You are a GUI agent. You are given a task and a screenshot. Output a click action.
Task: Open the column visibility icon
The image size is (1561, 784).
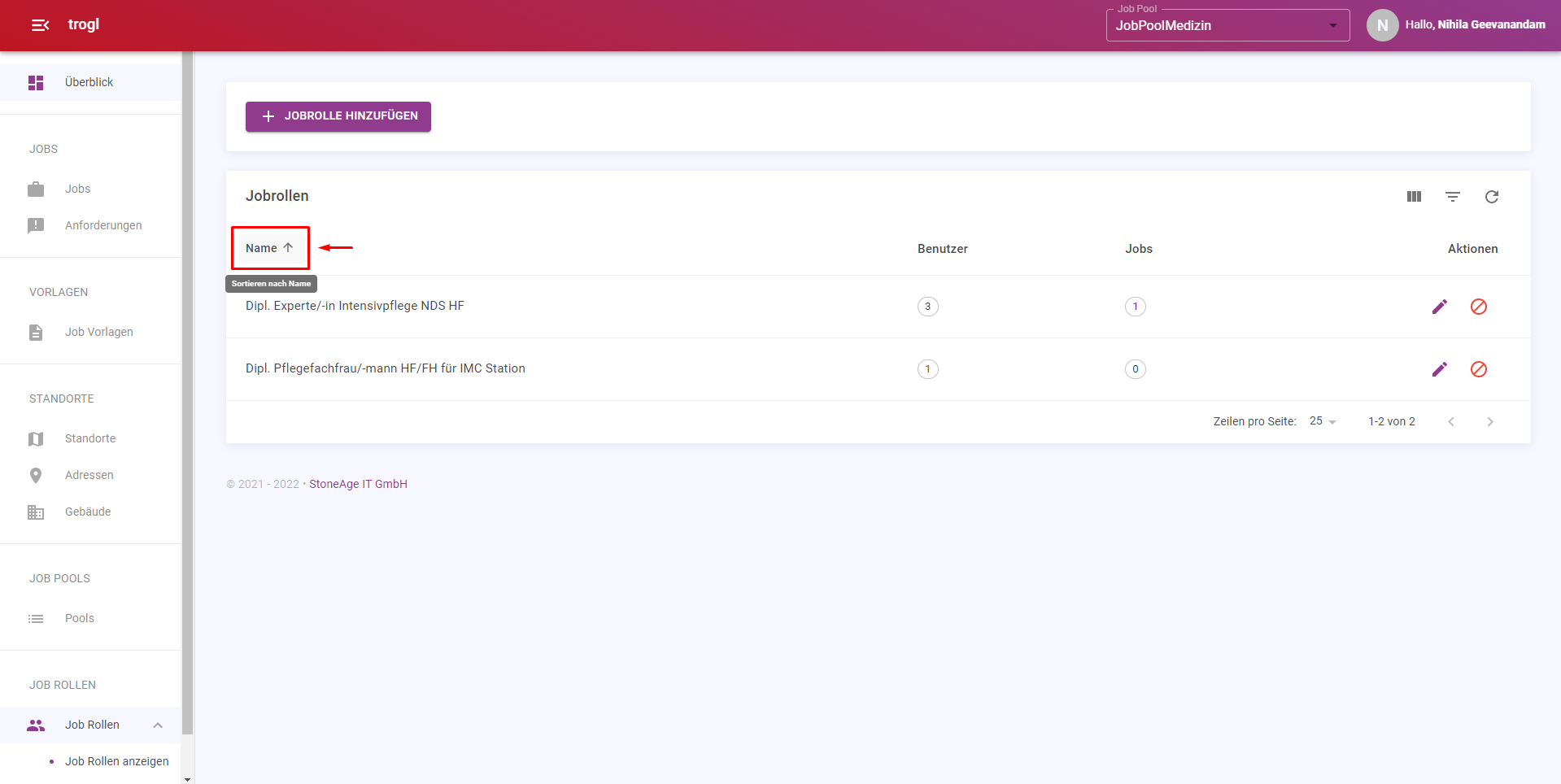[x=1414, y=196]
